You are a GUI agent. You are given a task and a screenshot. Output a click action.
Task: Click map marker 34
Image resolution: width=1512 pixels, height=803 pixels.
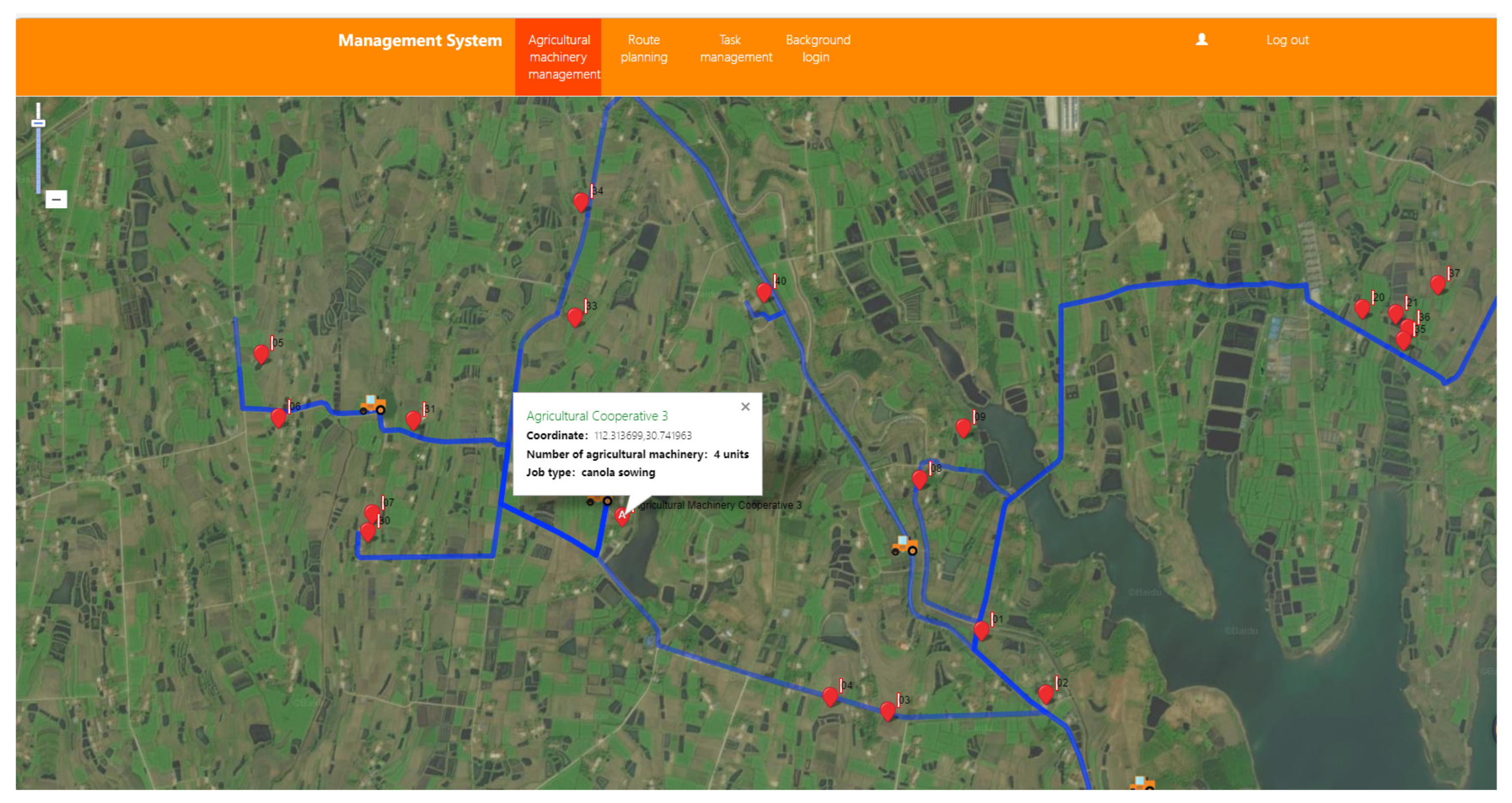click(x=581, y=202)
